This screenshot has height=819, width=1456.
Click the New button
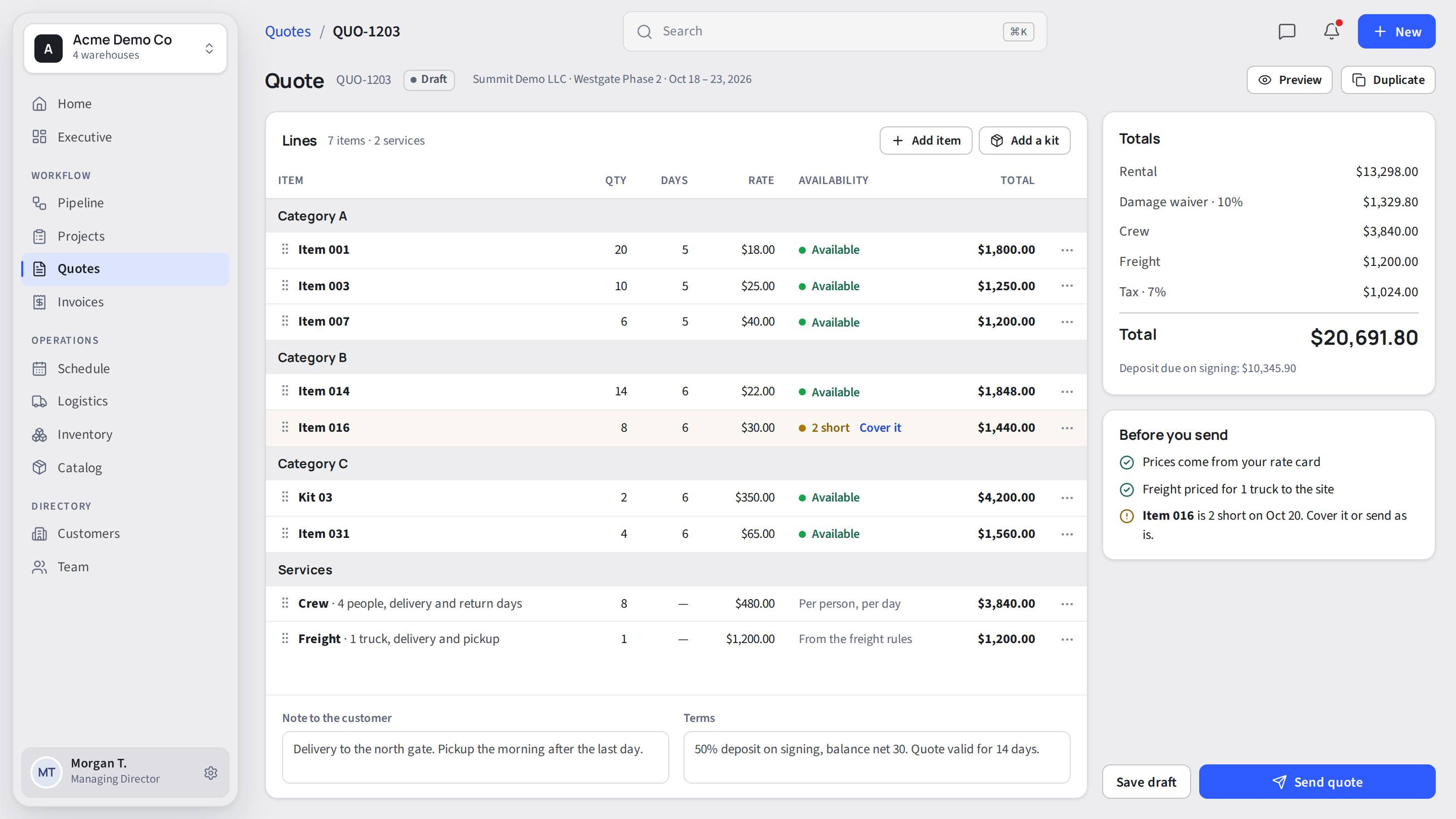(x=1396, y=32)
